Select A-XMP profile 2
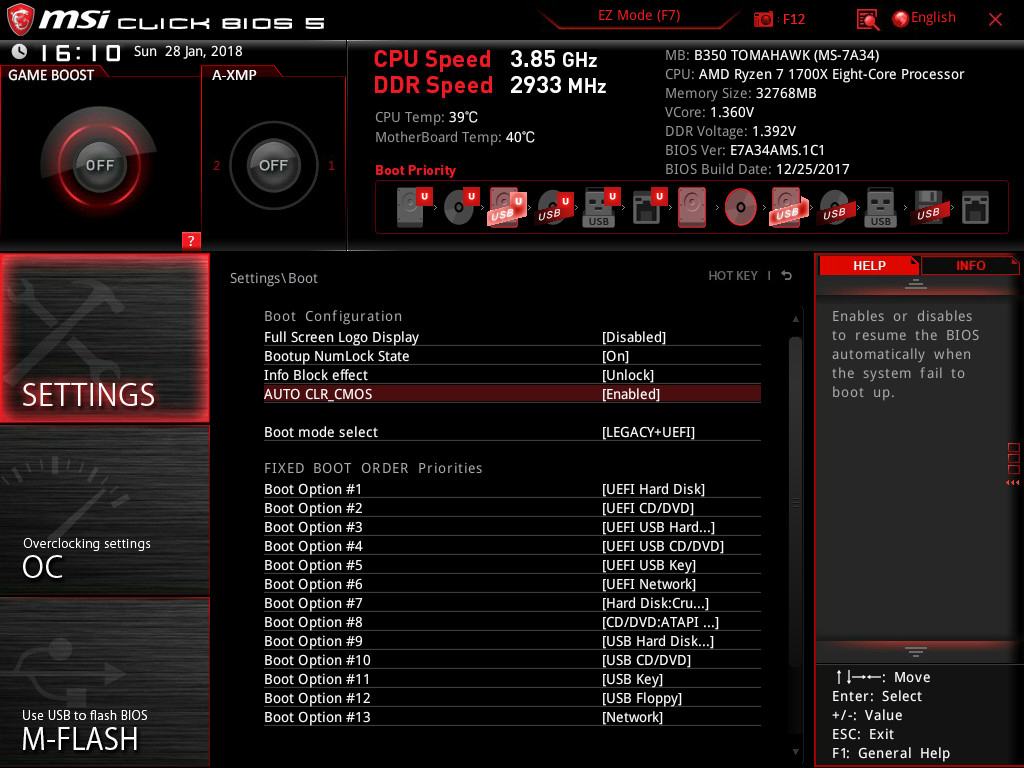The height and width of the screenshot is (768, 1024). click(x=216, y=165)
